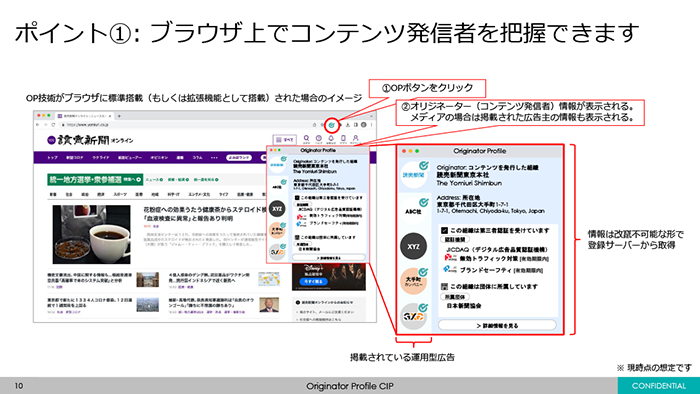Click the circled OP extension icon in browser toolbar
This screenshot has width=700, height=394.
tap(332, 125)
